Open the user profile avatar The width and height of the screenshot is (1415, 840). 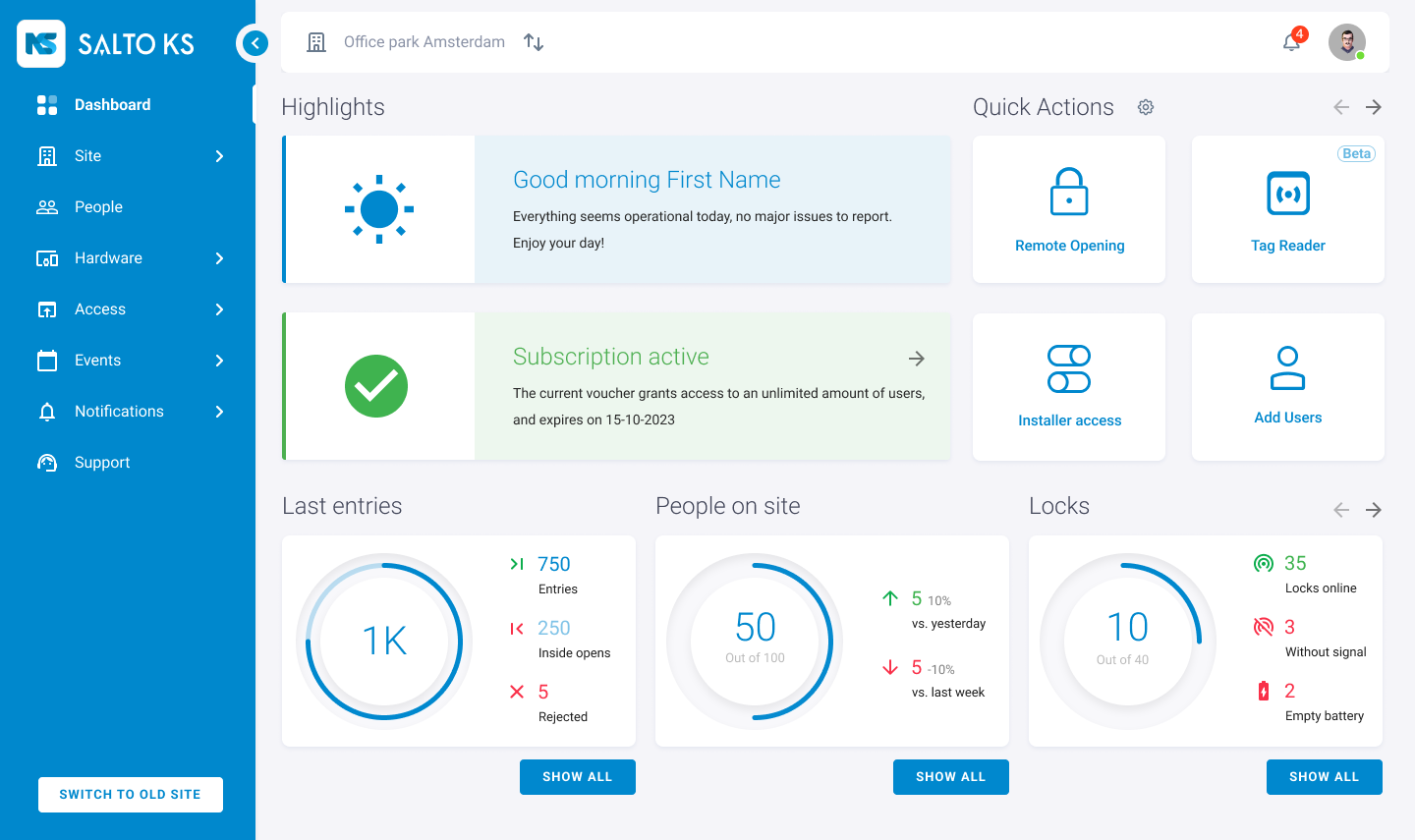[x=1346, y=42]
